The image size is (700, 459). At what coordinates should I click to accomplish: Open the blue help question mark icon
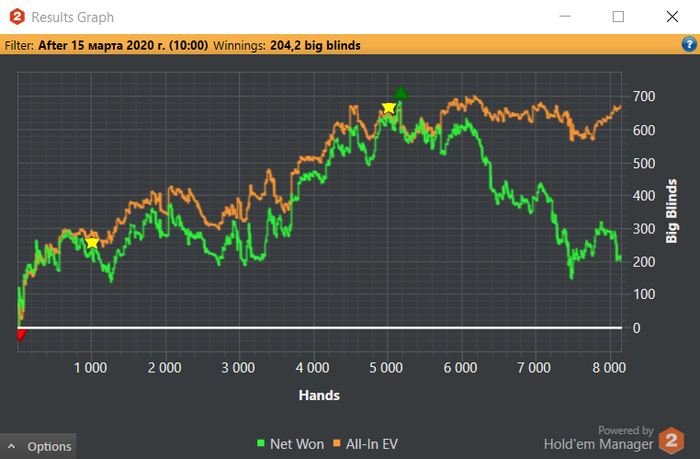coord(689,44)
